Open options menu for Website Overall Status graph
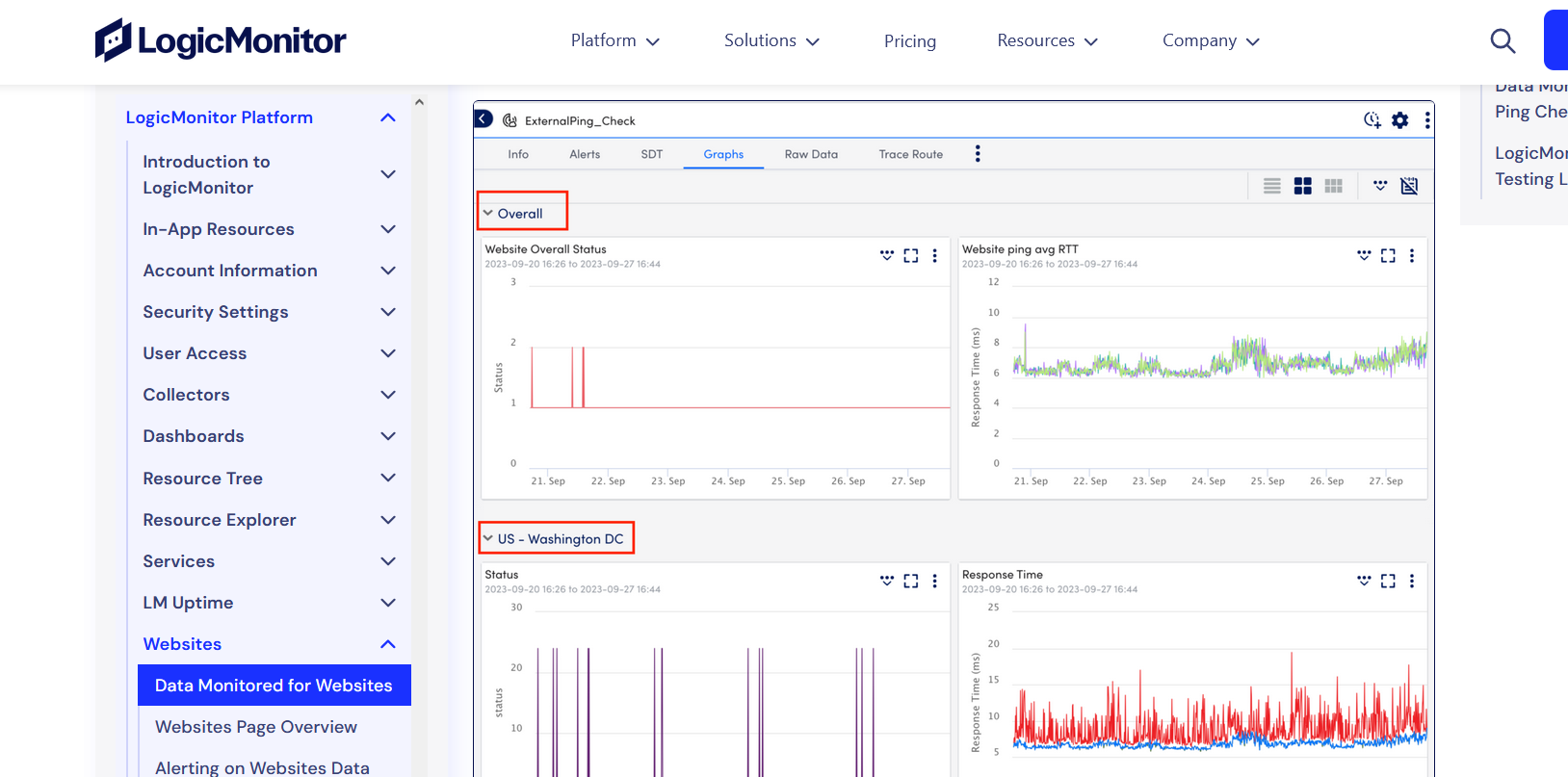Image resolution: width=1568 pixels, height=777 pixels. click(x=934, y=255)
